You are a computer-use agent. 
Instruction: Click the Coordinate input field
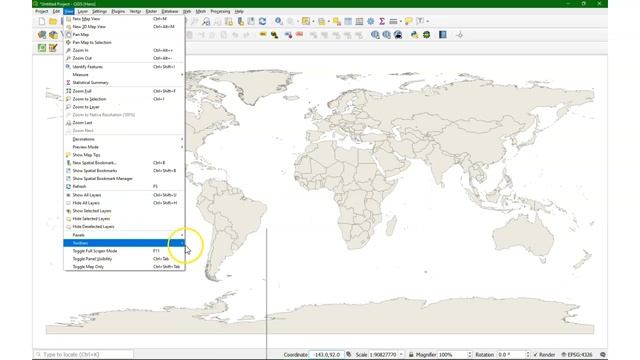tap(327, 355)
